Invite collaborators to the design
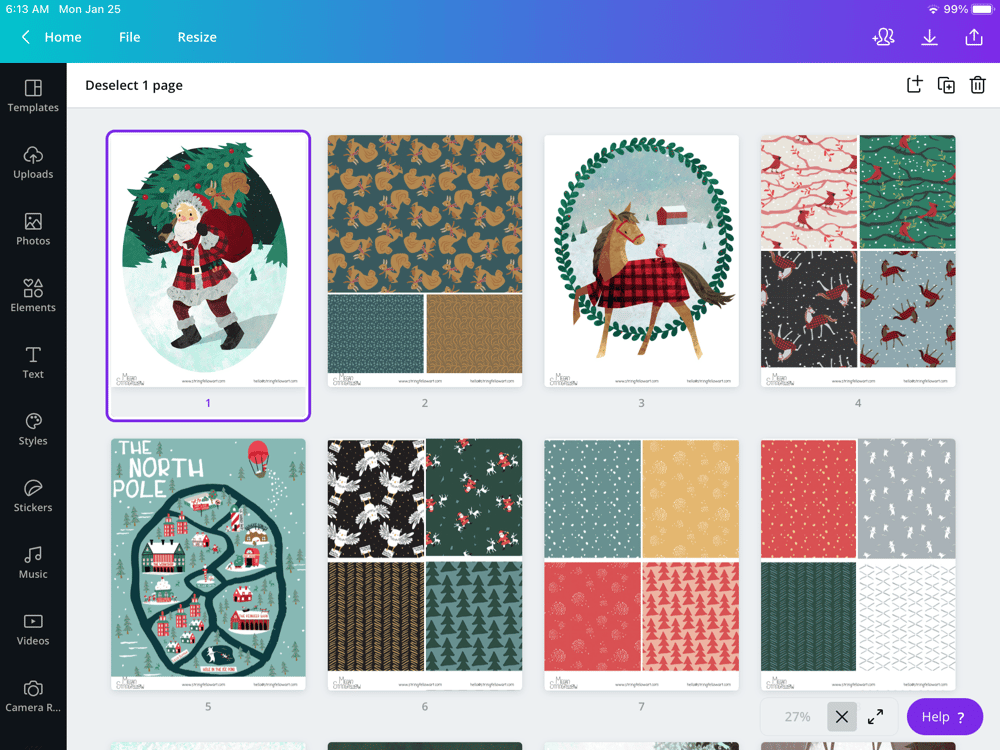Screen dimensions: 1000x750 tap(883, 36)
